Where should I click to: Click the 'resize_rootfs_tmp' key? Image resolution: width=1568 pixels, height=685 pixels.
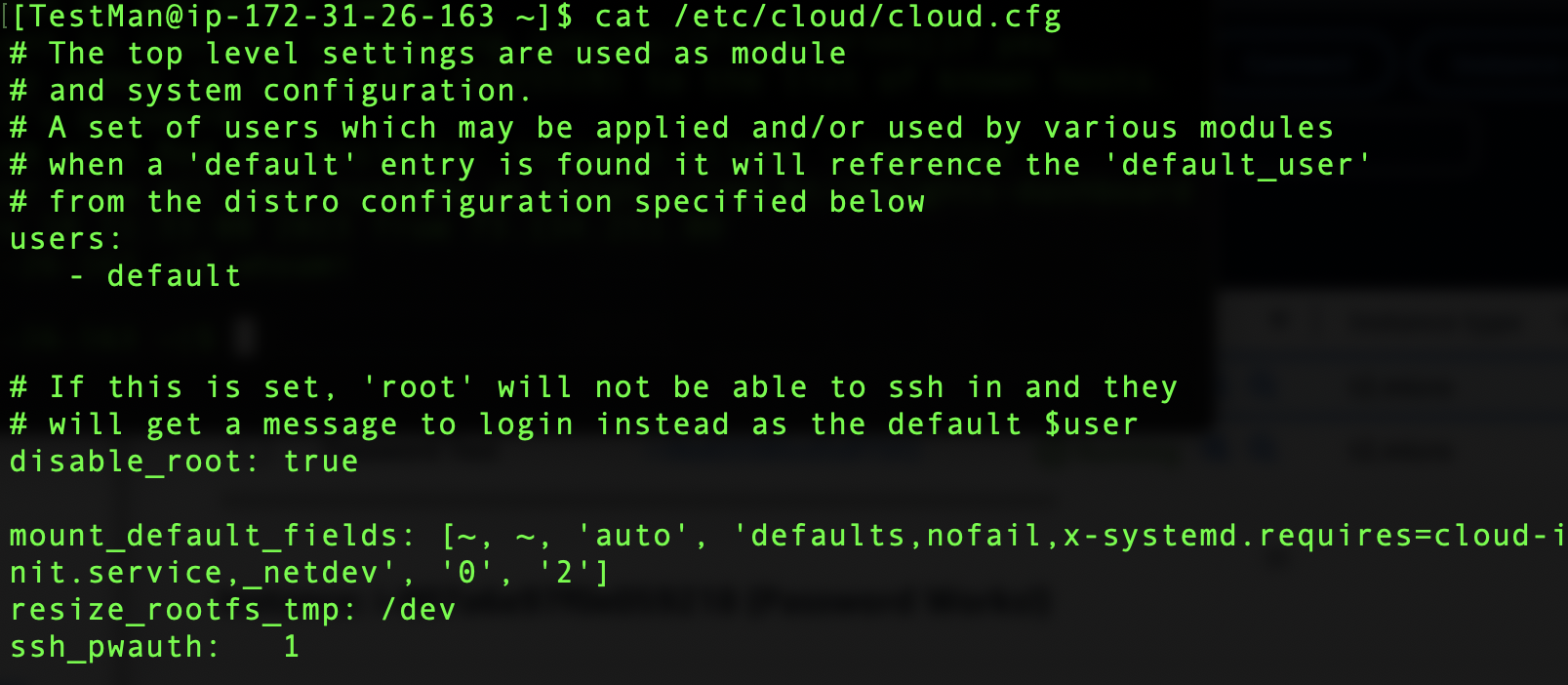(176, 610)
